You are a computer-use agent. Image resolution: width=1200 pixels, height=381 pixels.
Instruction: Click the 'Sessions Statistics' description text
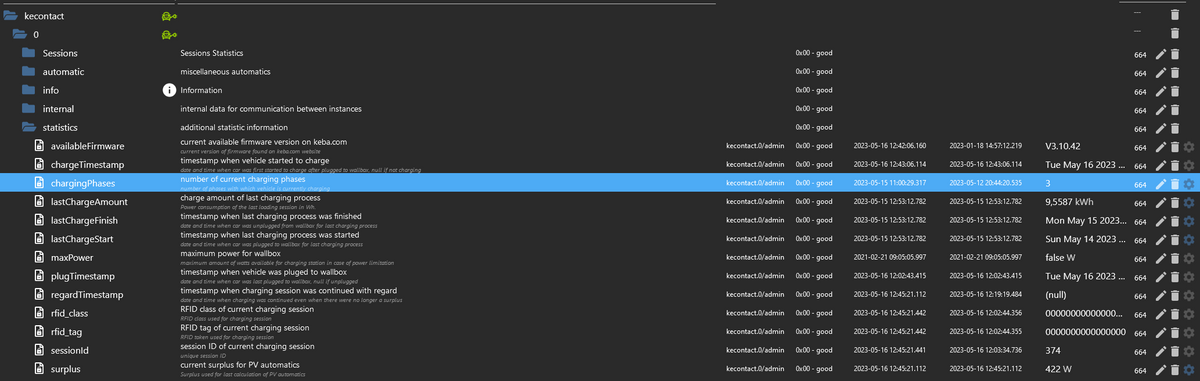tap(211, 54)
